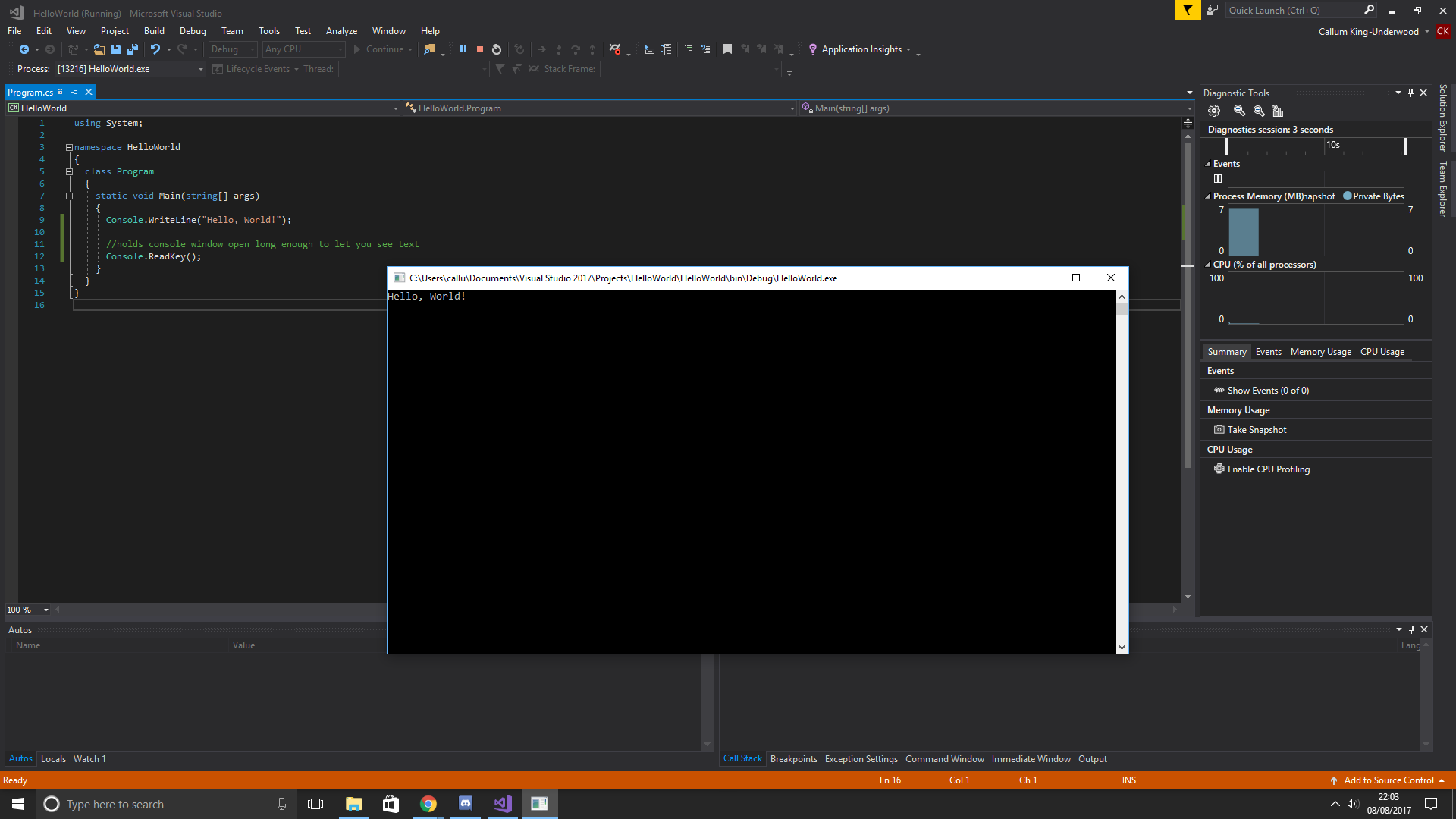Open the File menu
This screenshot has width=1456, height=819.
(14, 31)
